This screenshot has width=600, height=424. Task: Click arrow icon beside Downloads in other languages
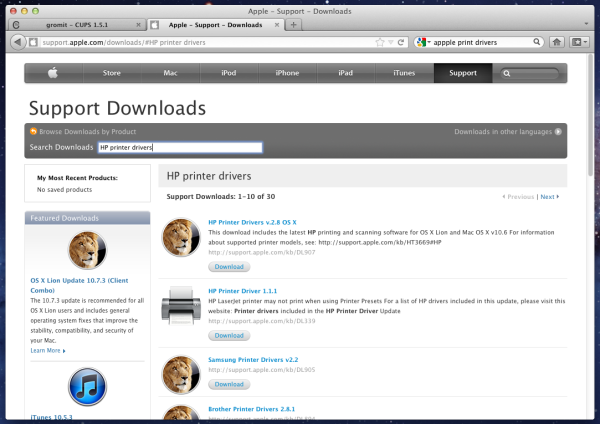click(x=558, y=132)
